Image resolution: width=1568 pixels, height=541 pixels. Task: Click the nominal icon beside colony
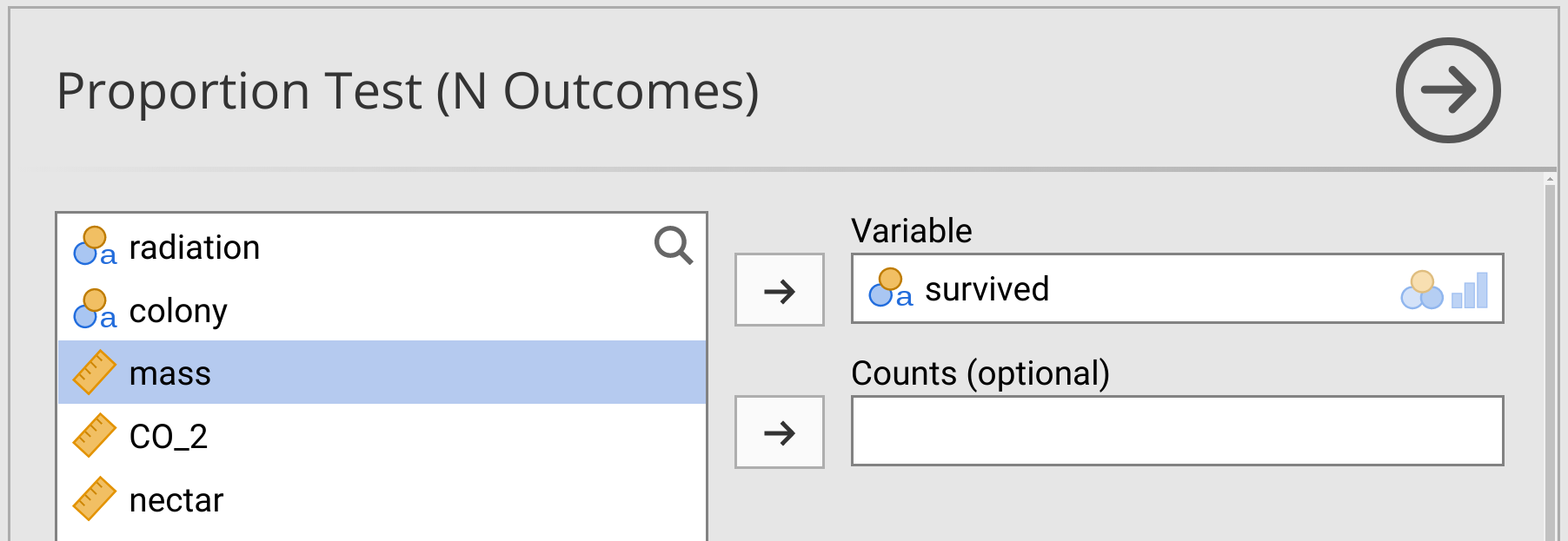point(94,310)
